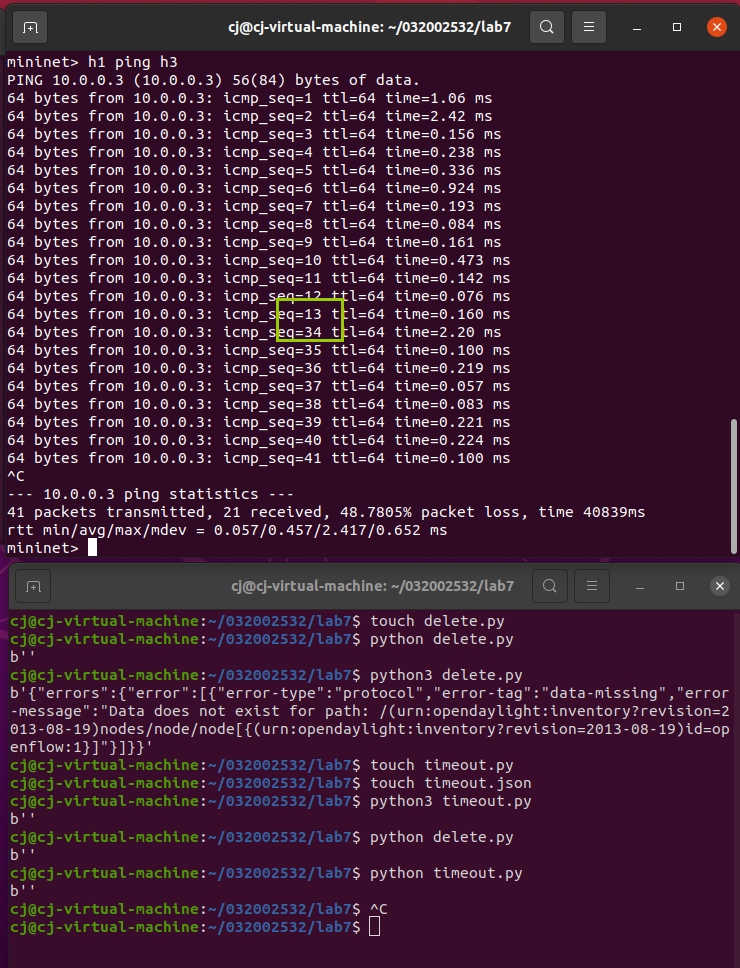This screenshot has width=740, height=968.
Task: Close the top terminal window
Action: (717, 27)
